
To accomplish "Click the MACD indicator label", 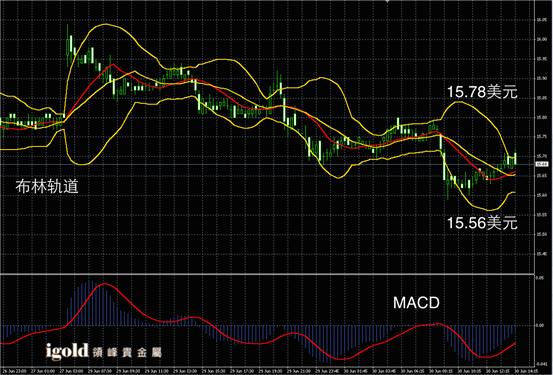I will pos(416,303).
